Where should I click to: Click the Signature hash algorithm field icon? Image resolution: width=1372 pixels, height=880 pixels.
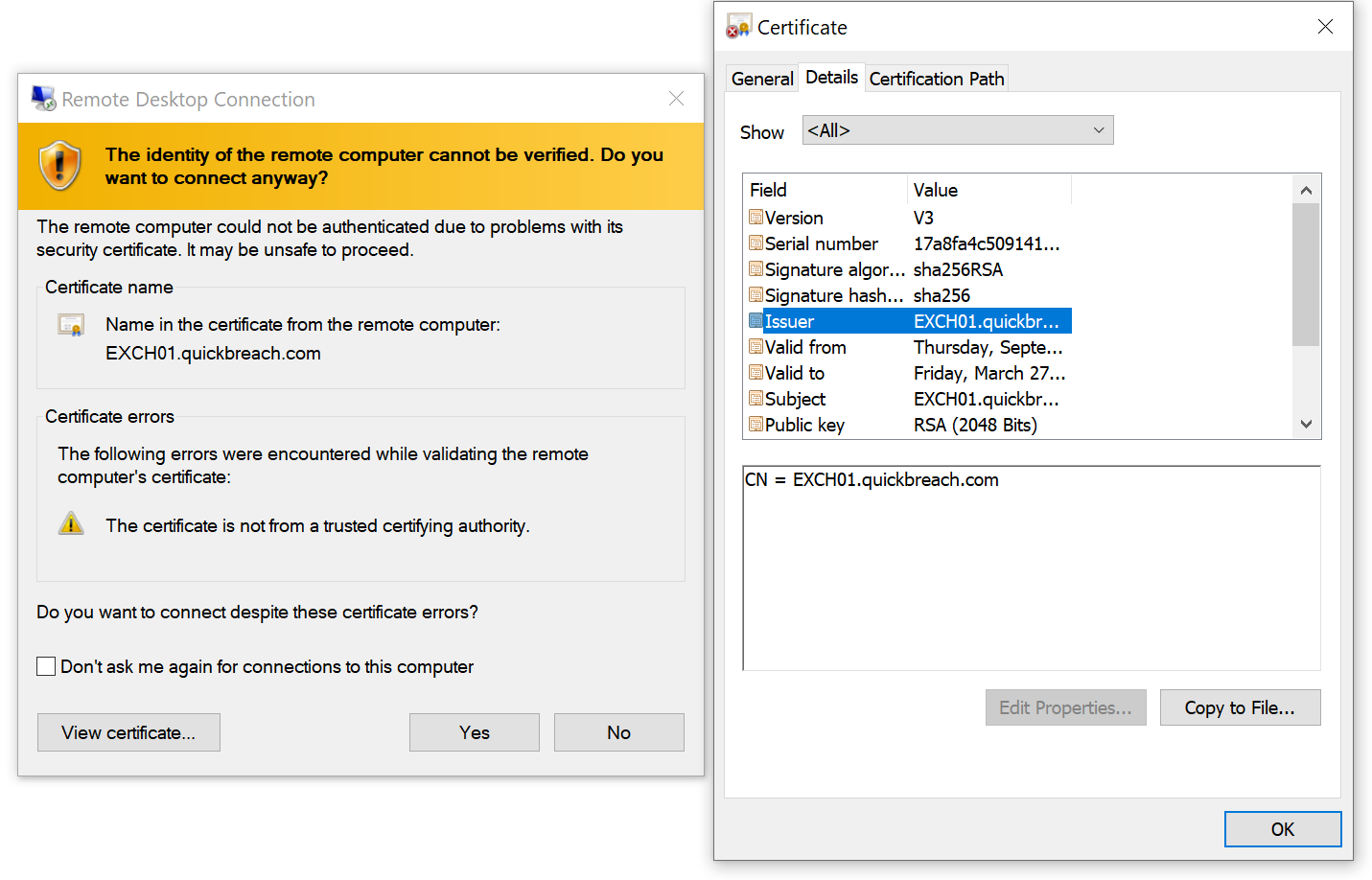tap(756, 295)
